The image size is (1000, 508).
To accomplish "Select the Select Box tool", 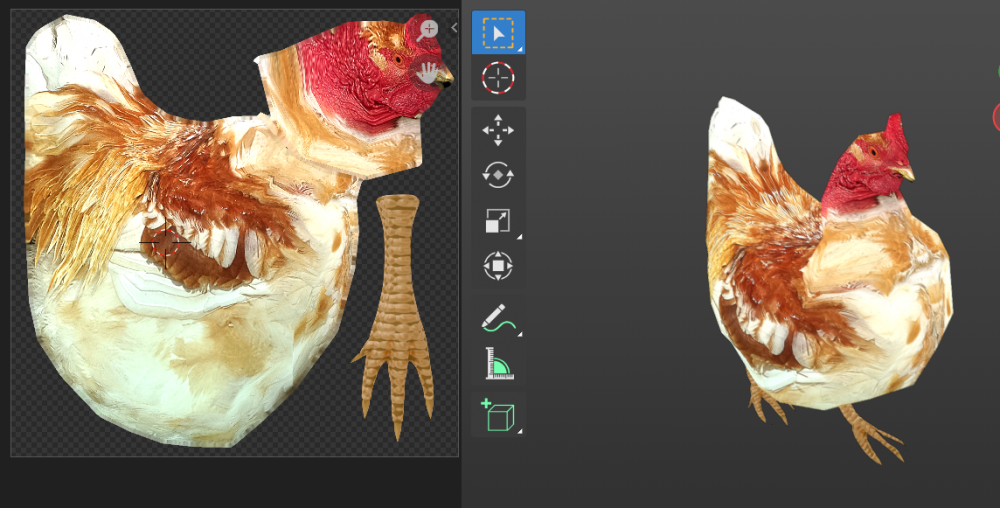I will [x=498, y=32].
